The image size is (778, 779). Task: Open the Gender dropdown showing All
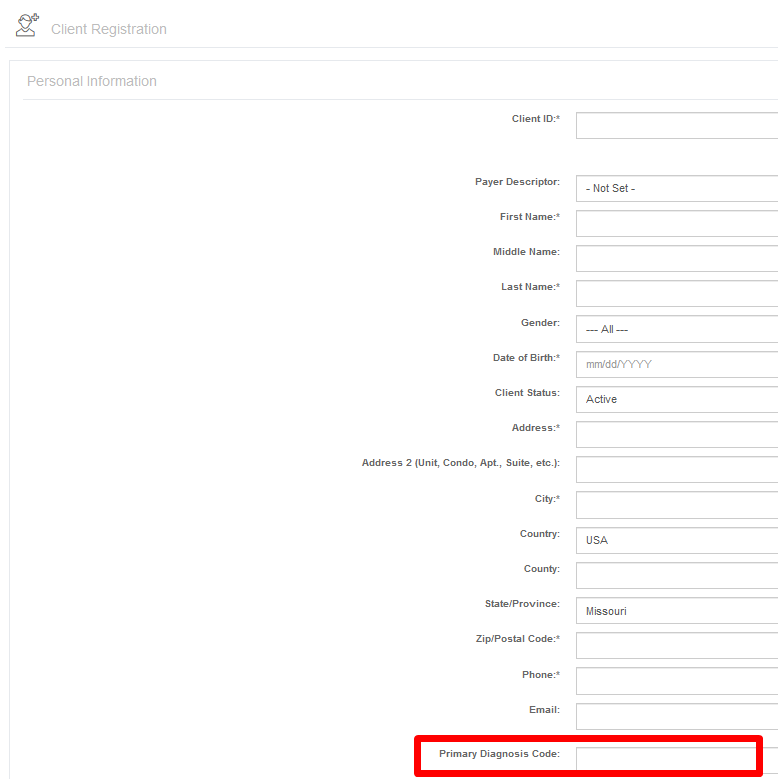(677, 329)
